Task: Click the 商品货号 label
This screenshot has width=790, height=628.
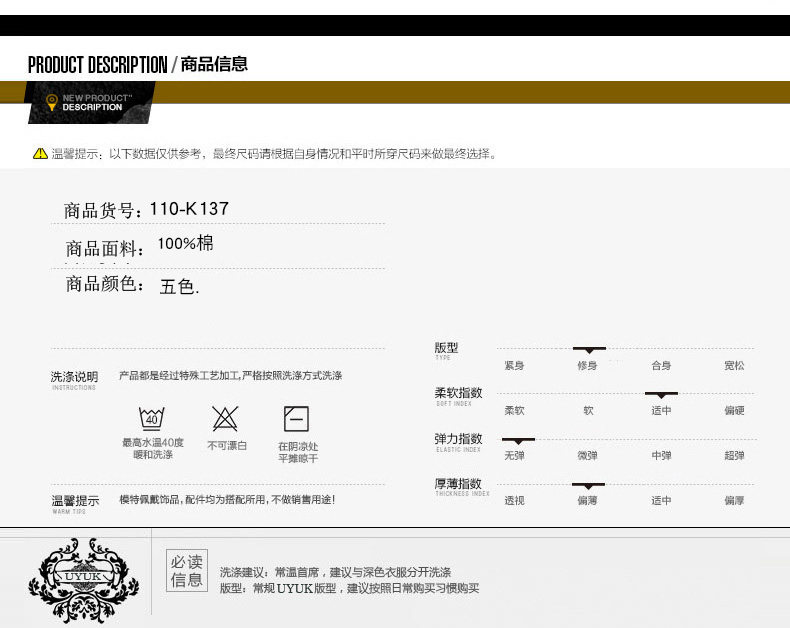Action: pyautogui.click(x=103, y=211)
